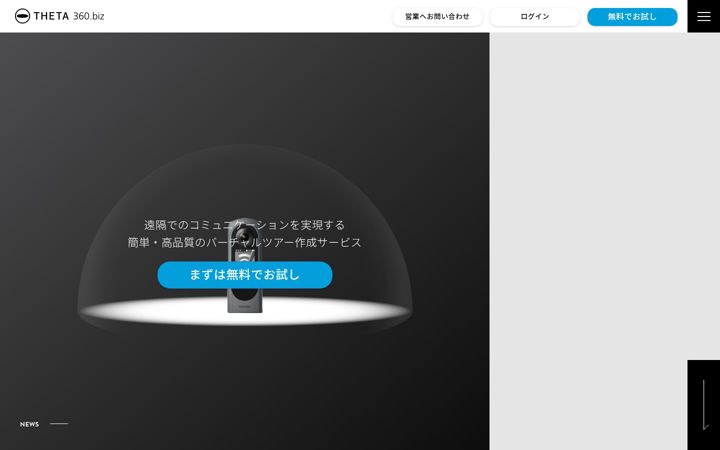Open the hamburger menu icon
The height and width of the screenshot is (450, 720).
(x=703, y=16)
